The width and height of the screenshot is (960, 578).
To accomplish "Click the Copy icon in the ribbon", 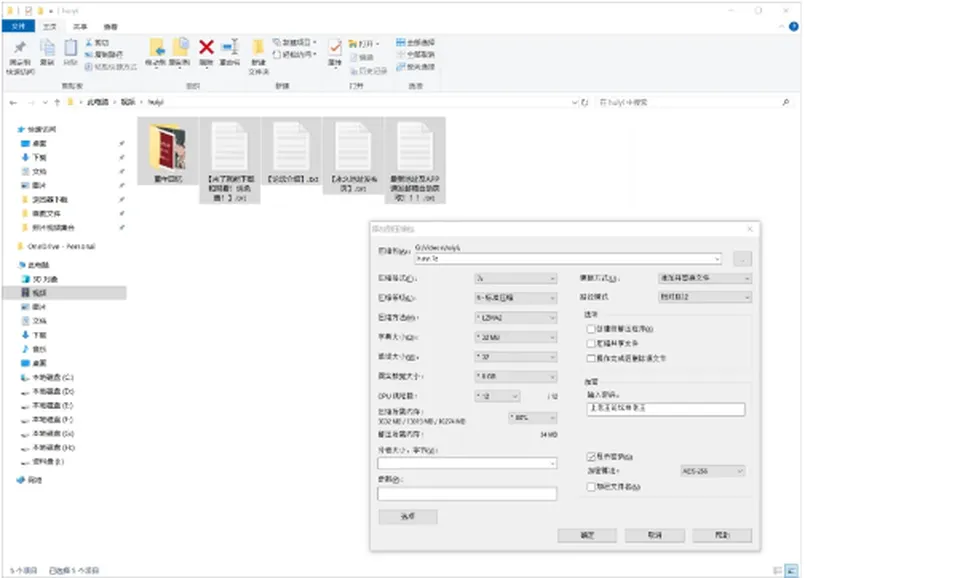I will tap(47, 48).
